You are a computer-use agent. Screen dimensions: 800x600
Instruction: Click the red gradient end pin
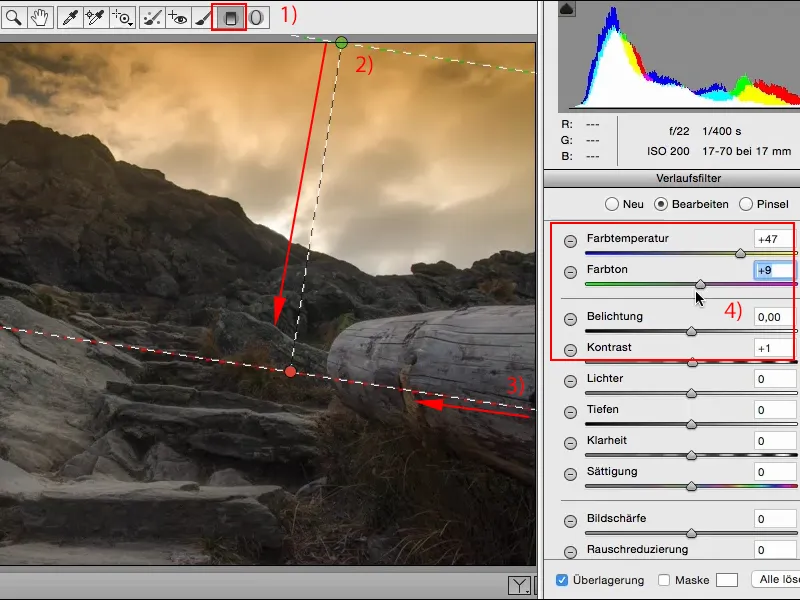pos(290,371)
